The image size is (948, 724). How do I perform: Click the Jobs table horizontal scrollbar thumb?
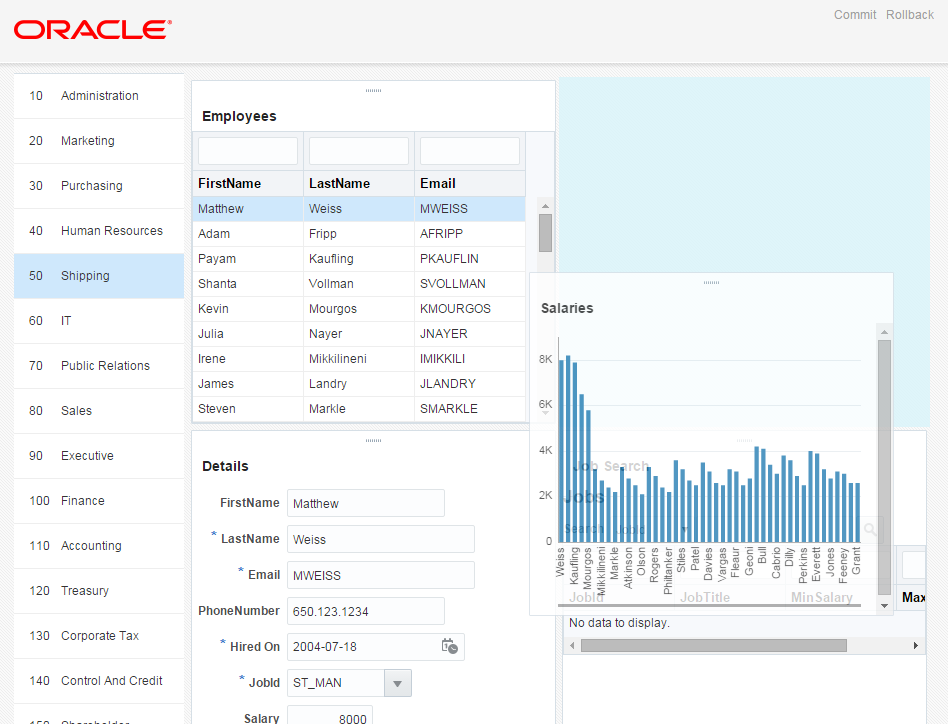click(x=713, y=645)
